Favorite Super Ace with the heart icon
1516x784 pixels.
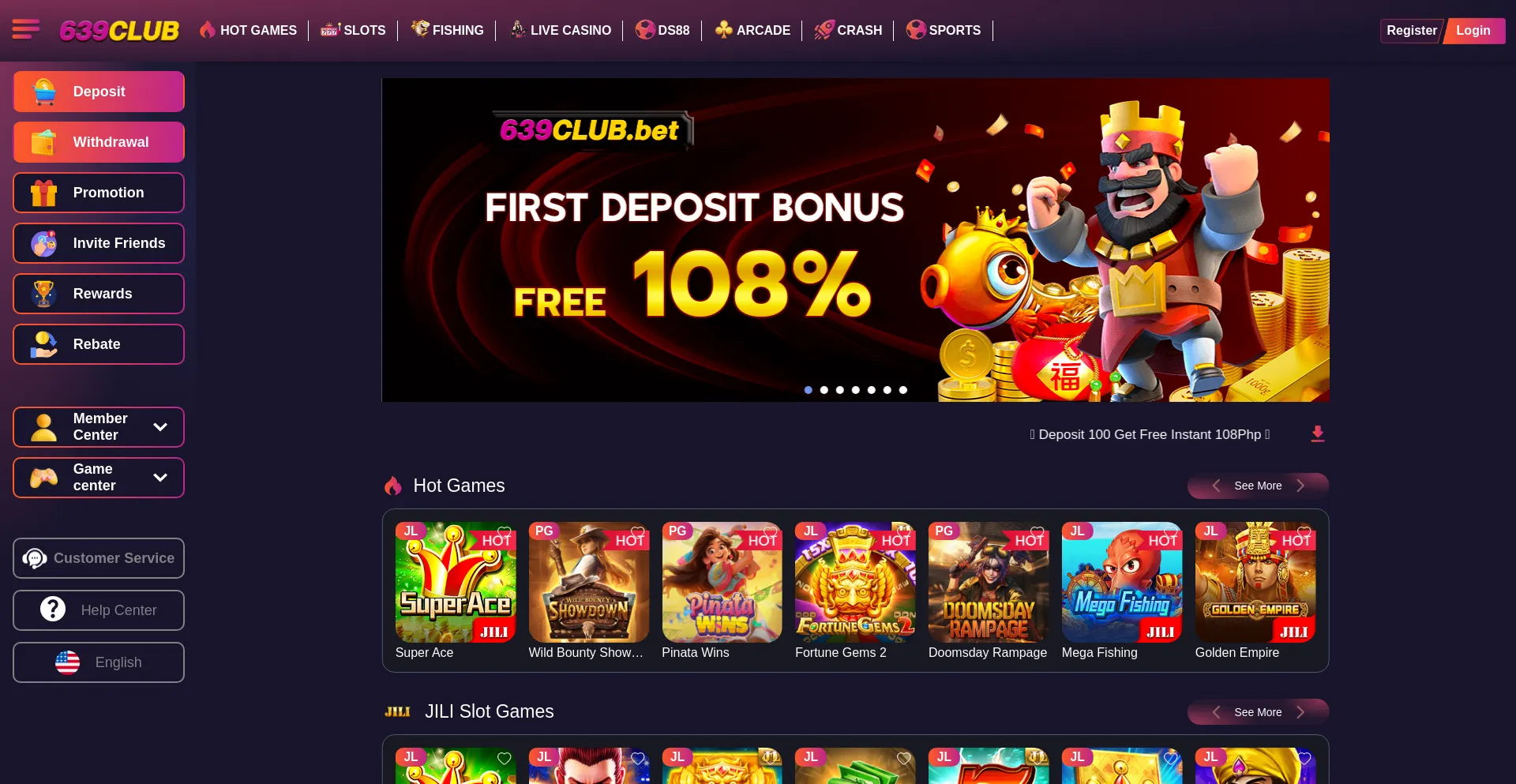point(504,532)
